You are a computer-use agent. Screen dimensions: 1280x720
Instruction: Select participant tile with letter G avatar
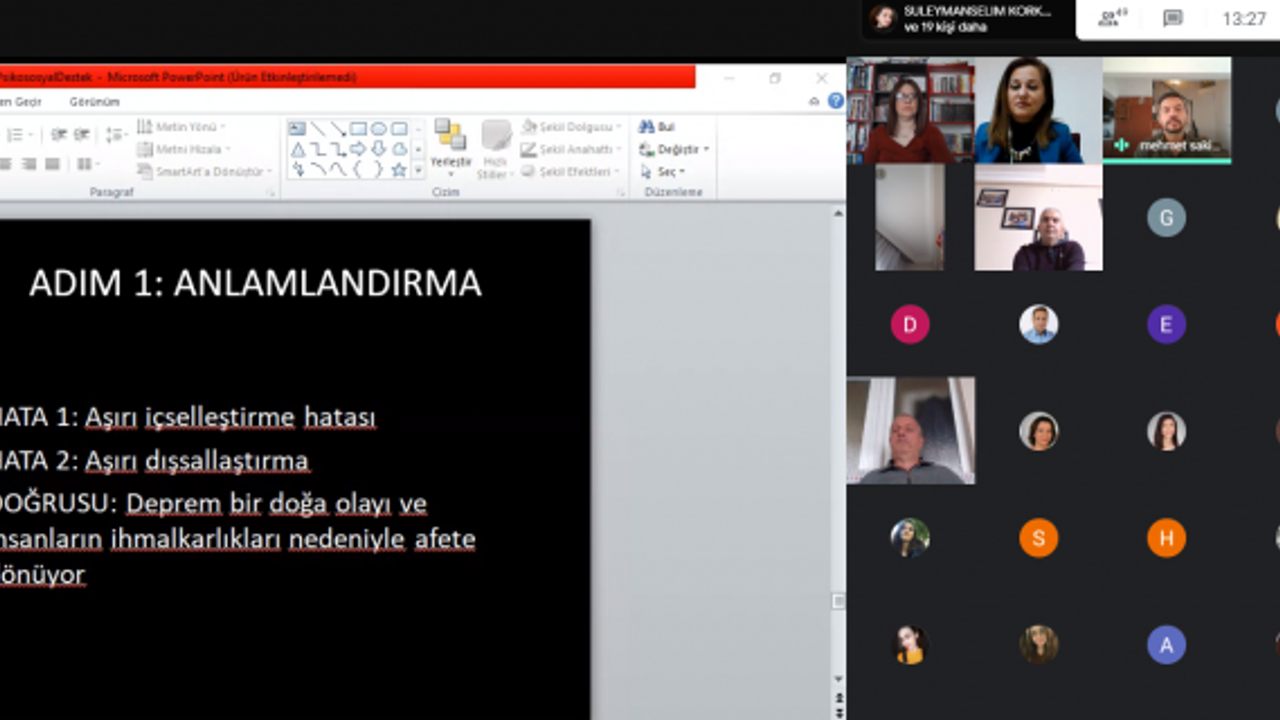[x=1166, y=218]
